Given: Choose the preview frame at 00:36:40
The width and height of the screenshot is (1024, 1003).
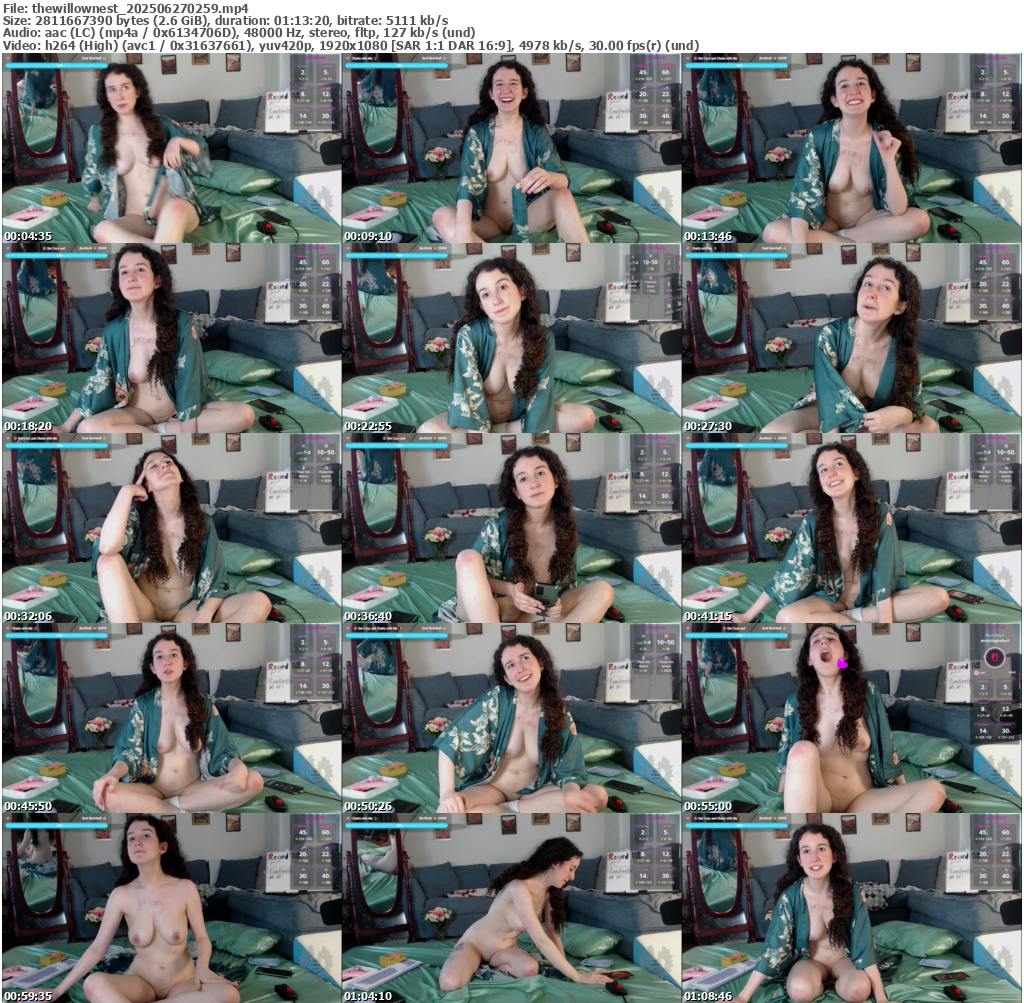Looking at the screenshot, I should click(x=511, y=528).
